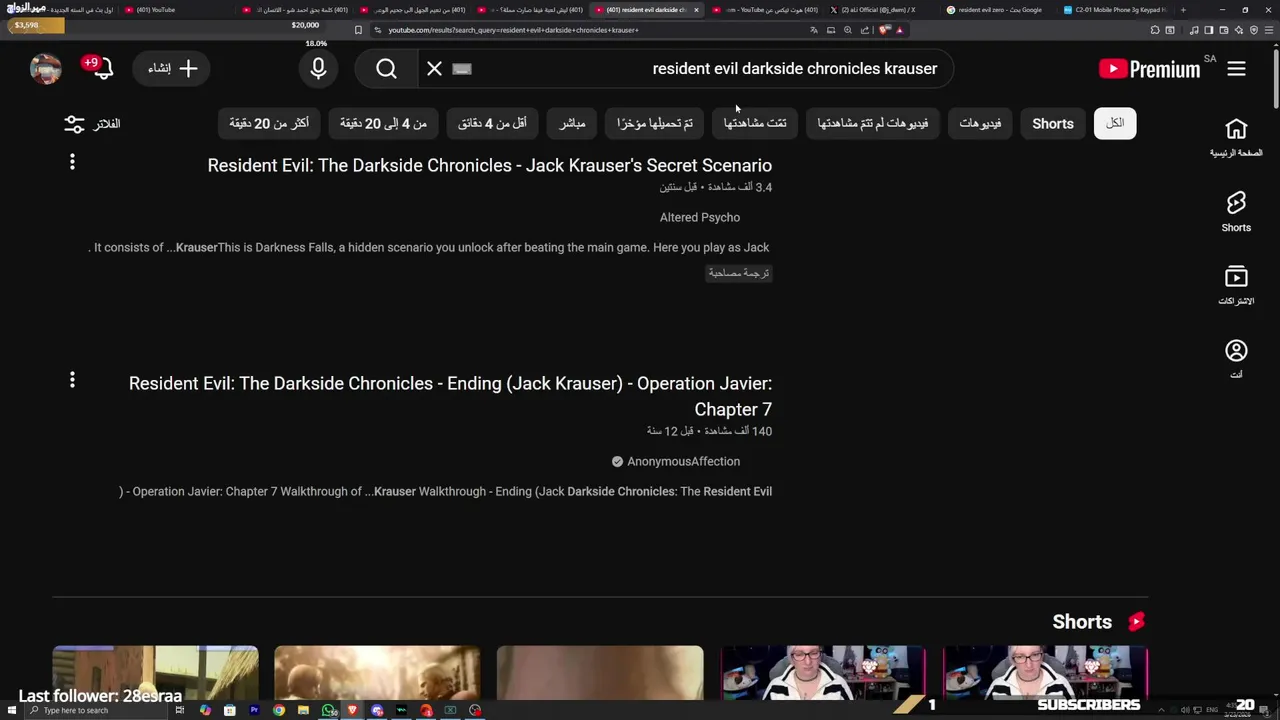This screenshot has width=1280, height=720.
Task: Open the You profile sidebar icon
Action: point(1236,358)
